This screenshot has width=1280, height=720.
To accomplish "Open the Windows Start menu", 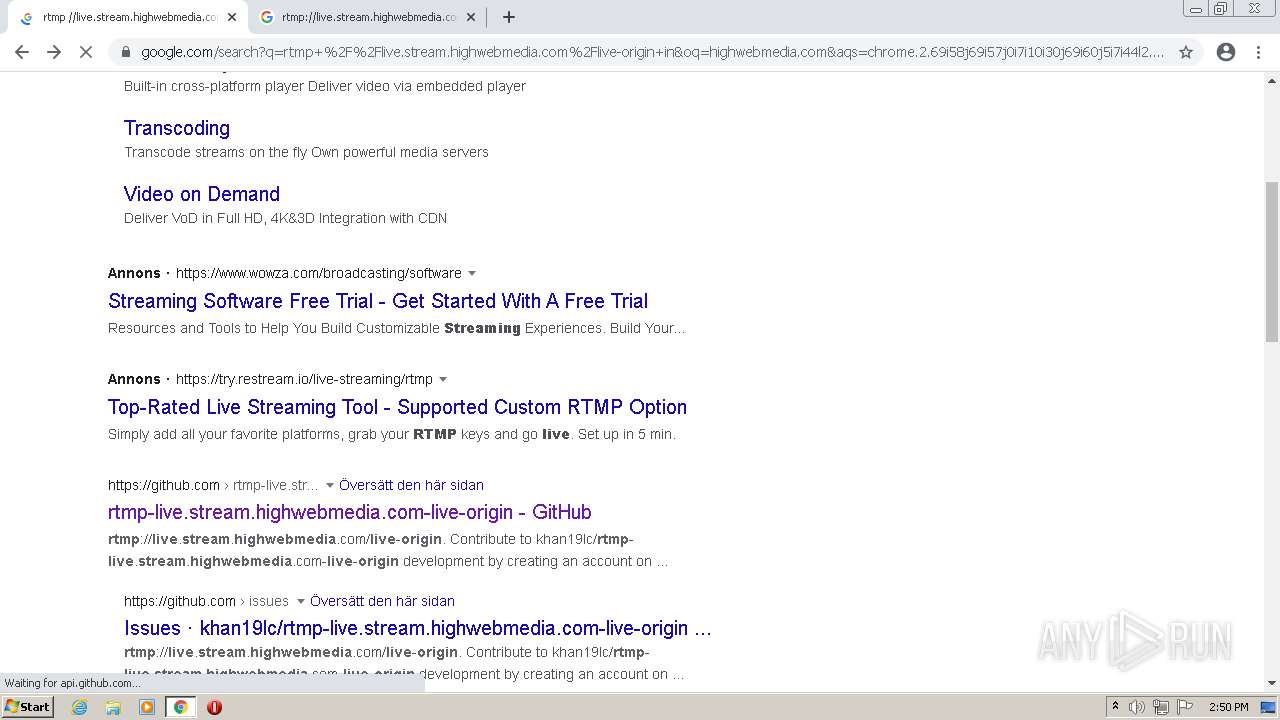I will click(x=27, y=707).
